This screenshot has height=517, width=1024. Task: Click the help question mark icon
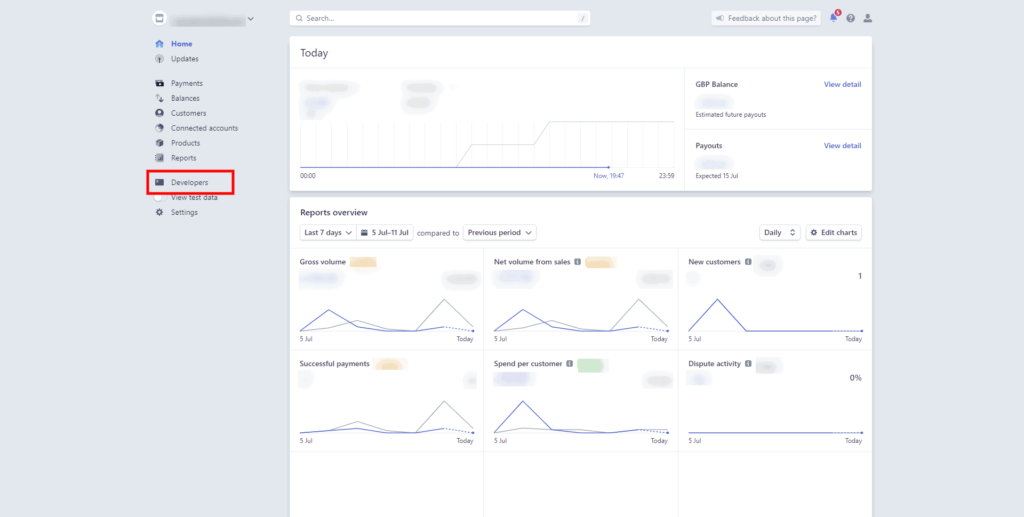point(850,18)
